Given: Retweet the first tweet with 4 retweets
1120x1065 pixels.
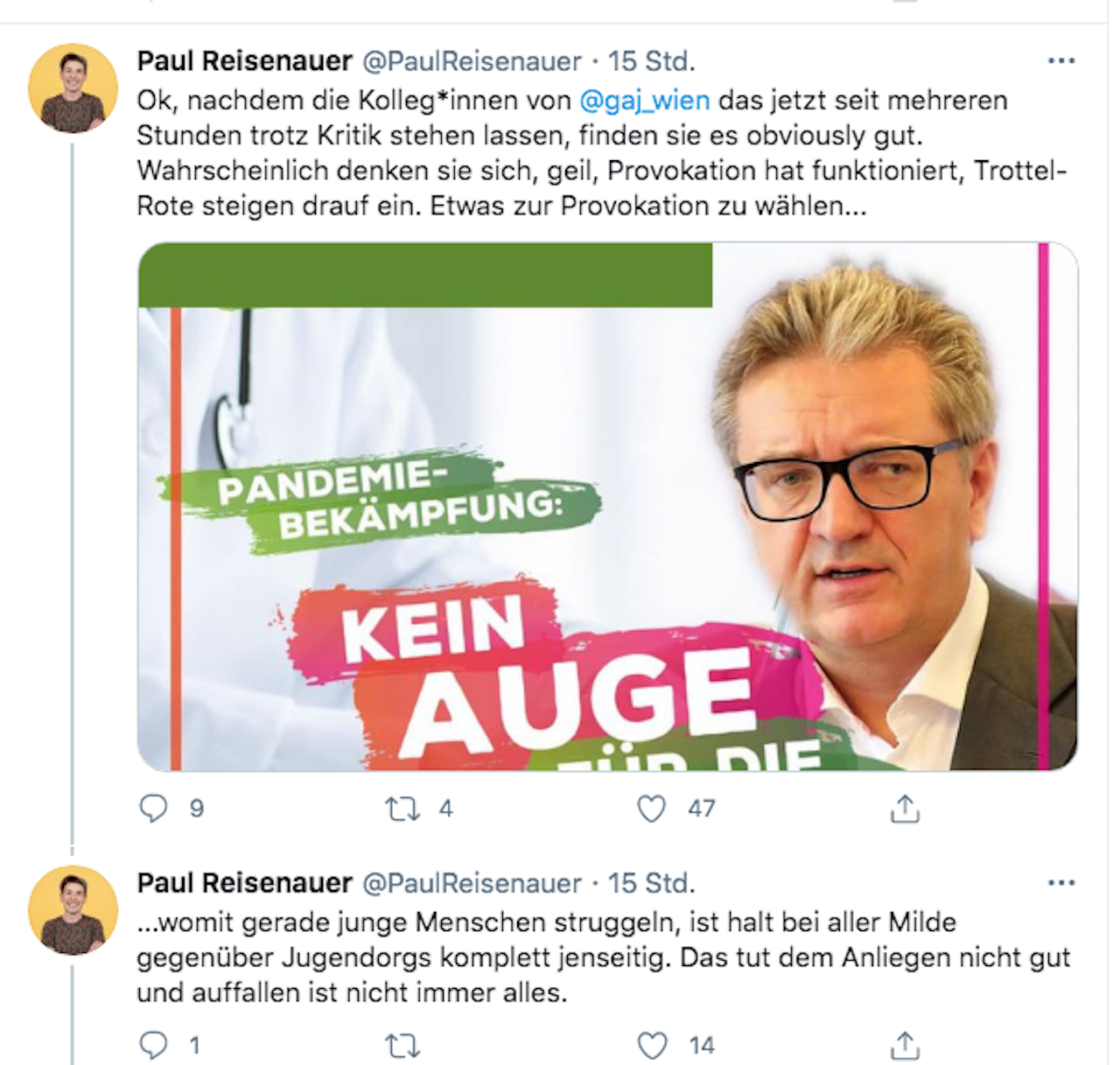Looking at the screenshot, I should pyautogui.click(x=402, y=809).
